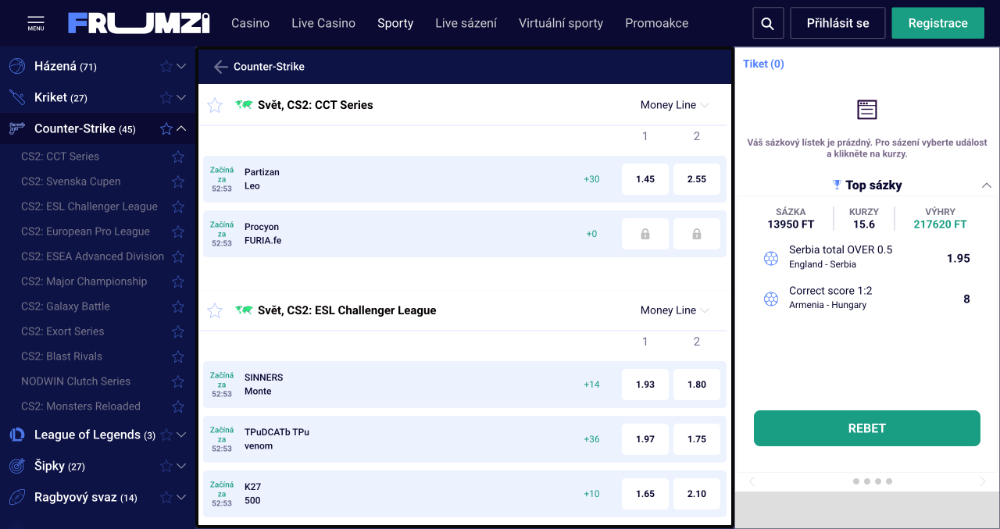
Task: Click the Házená handball sport icon
Action: (17, 66)
